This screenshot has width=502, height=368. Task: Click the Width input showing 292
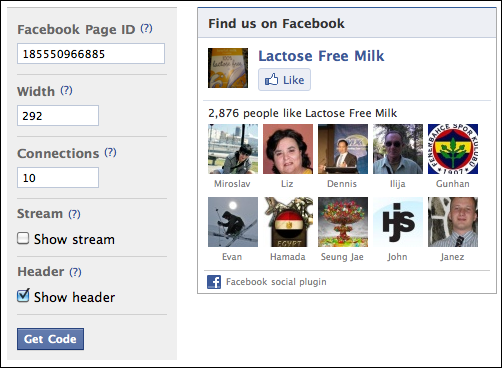point(58,116)
